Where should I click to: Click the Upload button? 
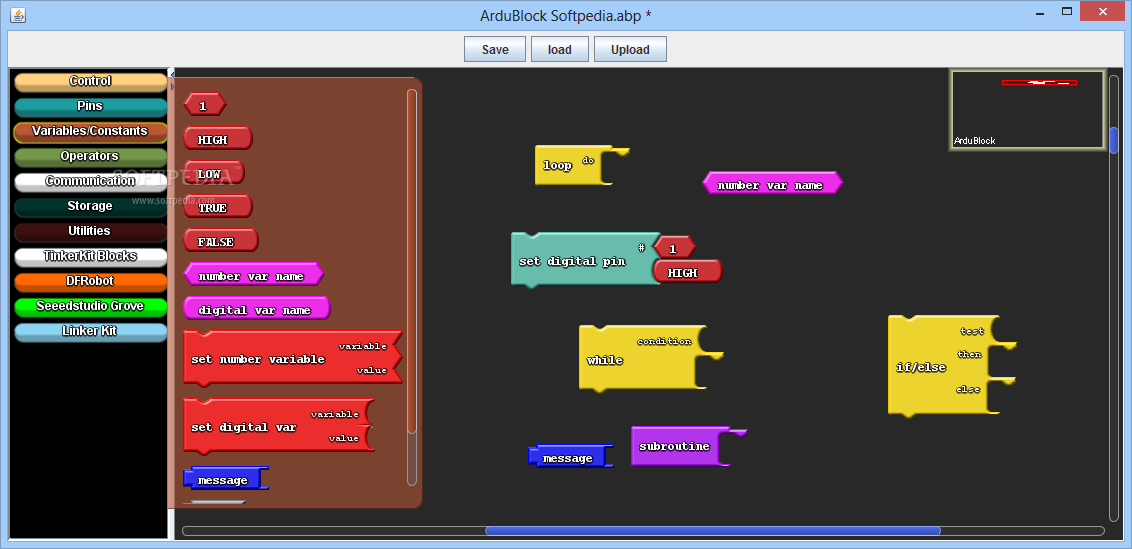pos(630,50)
